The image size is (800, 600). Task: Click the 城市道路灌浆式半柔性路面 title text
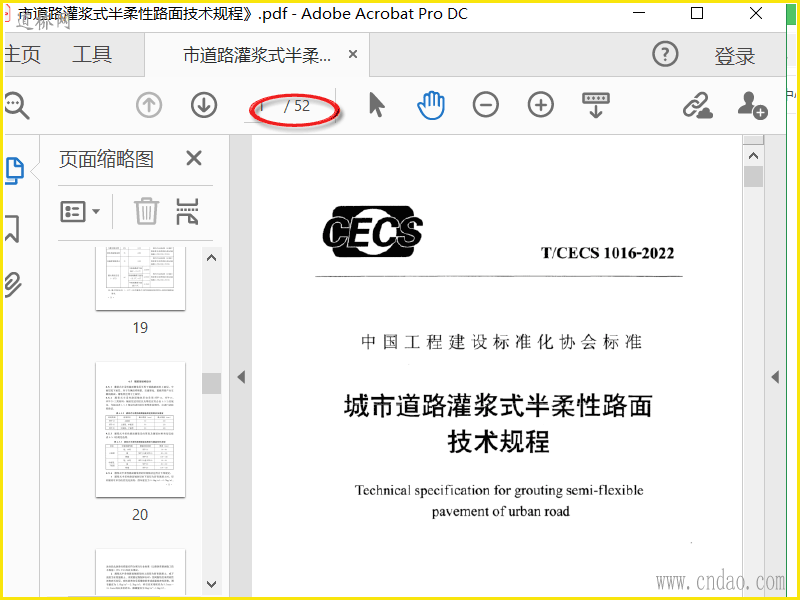[498, 406]
